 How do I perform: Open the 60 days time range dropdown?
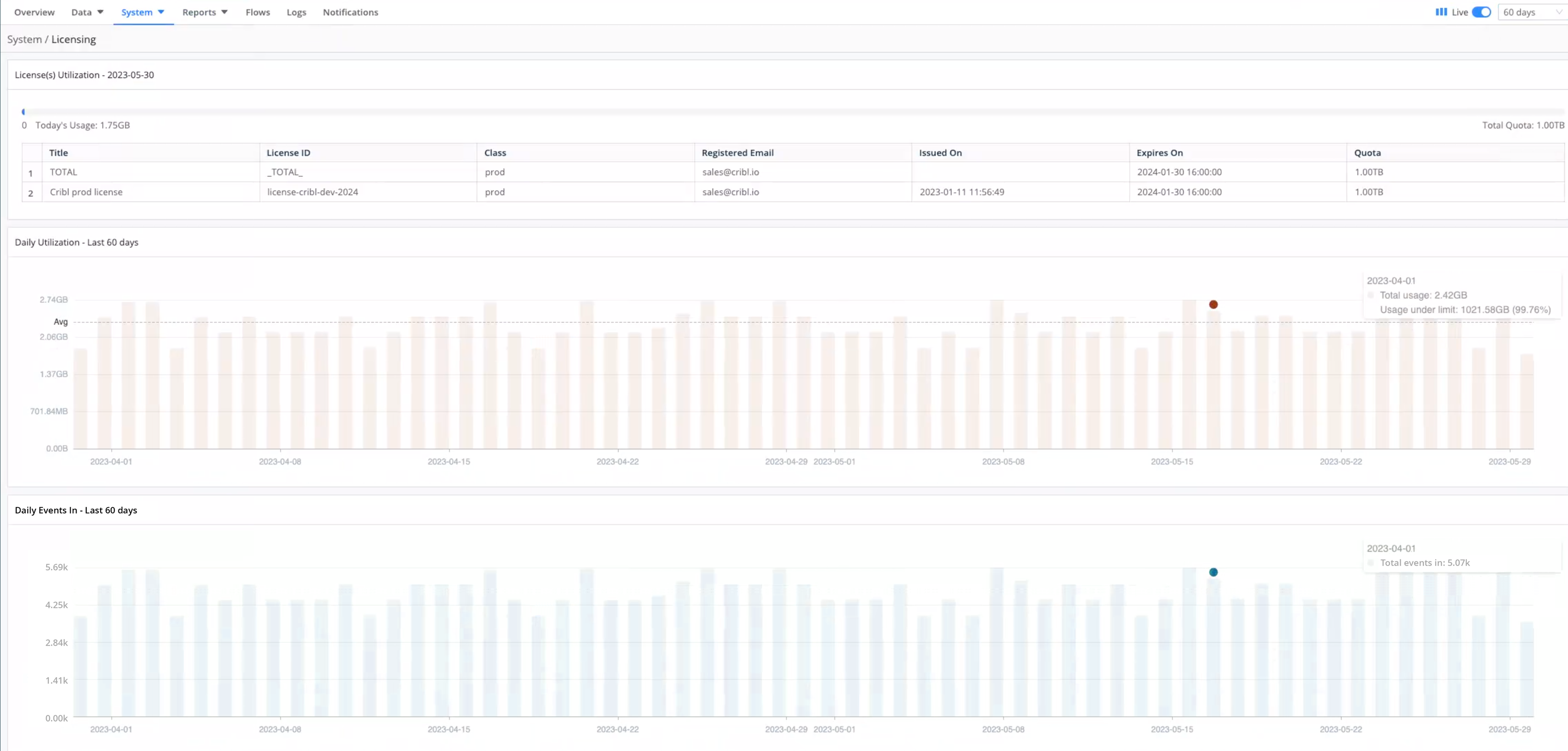click(x=1531, y=12)
